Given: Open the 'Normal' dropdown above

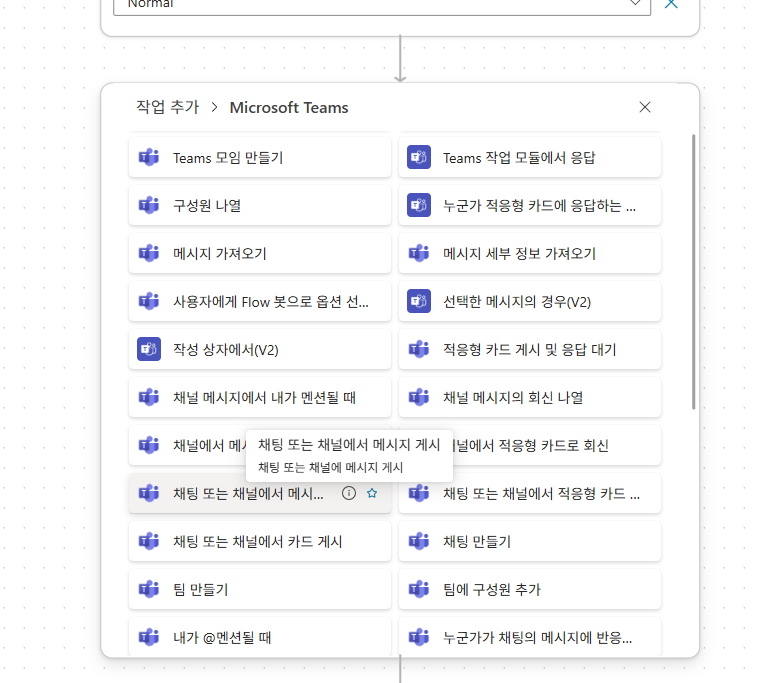Looking at the screenshot, I should point(382,5).
